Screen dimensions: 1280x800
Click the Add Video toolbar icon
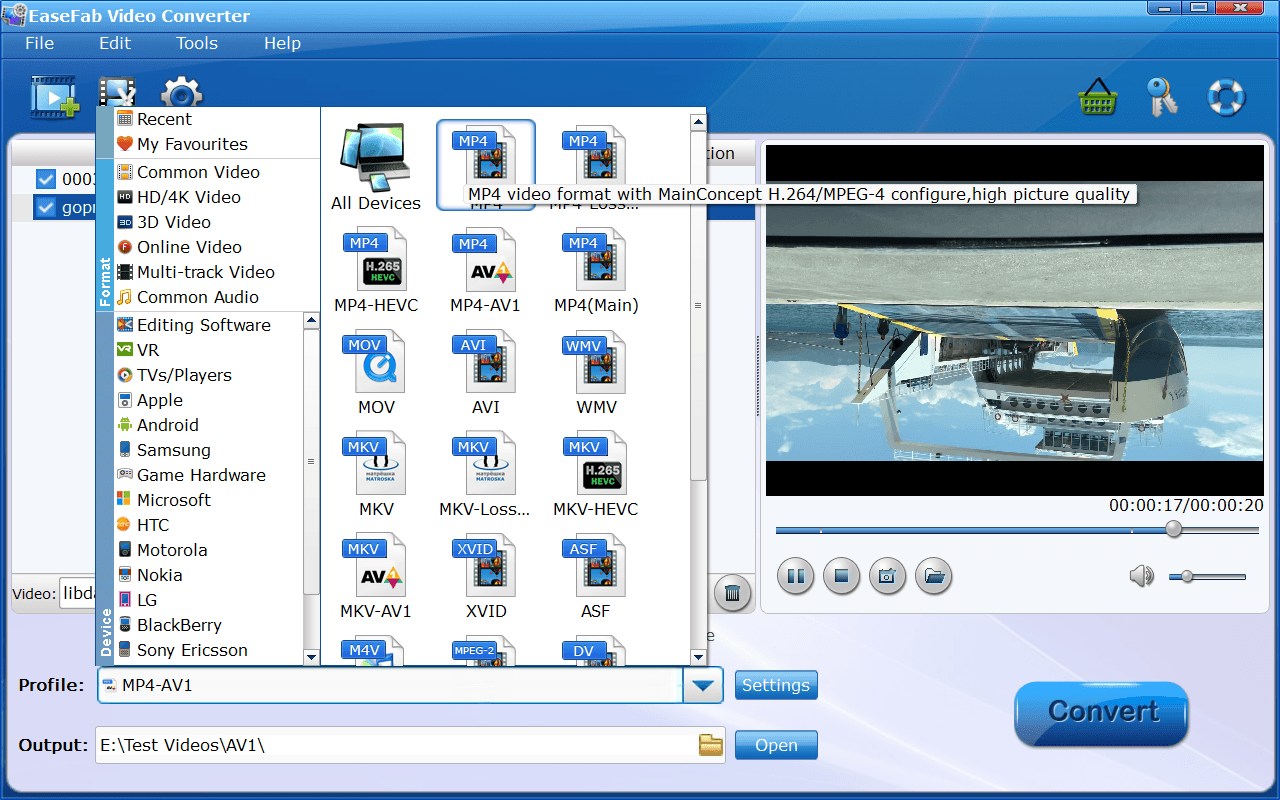click(x=54, y=96)
